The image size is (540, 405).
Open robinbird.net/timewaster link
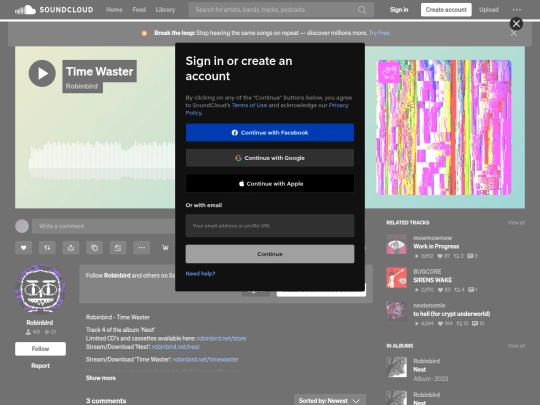(206, 360)
